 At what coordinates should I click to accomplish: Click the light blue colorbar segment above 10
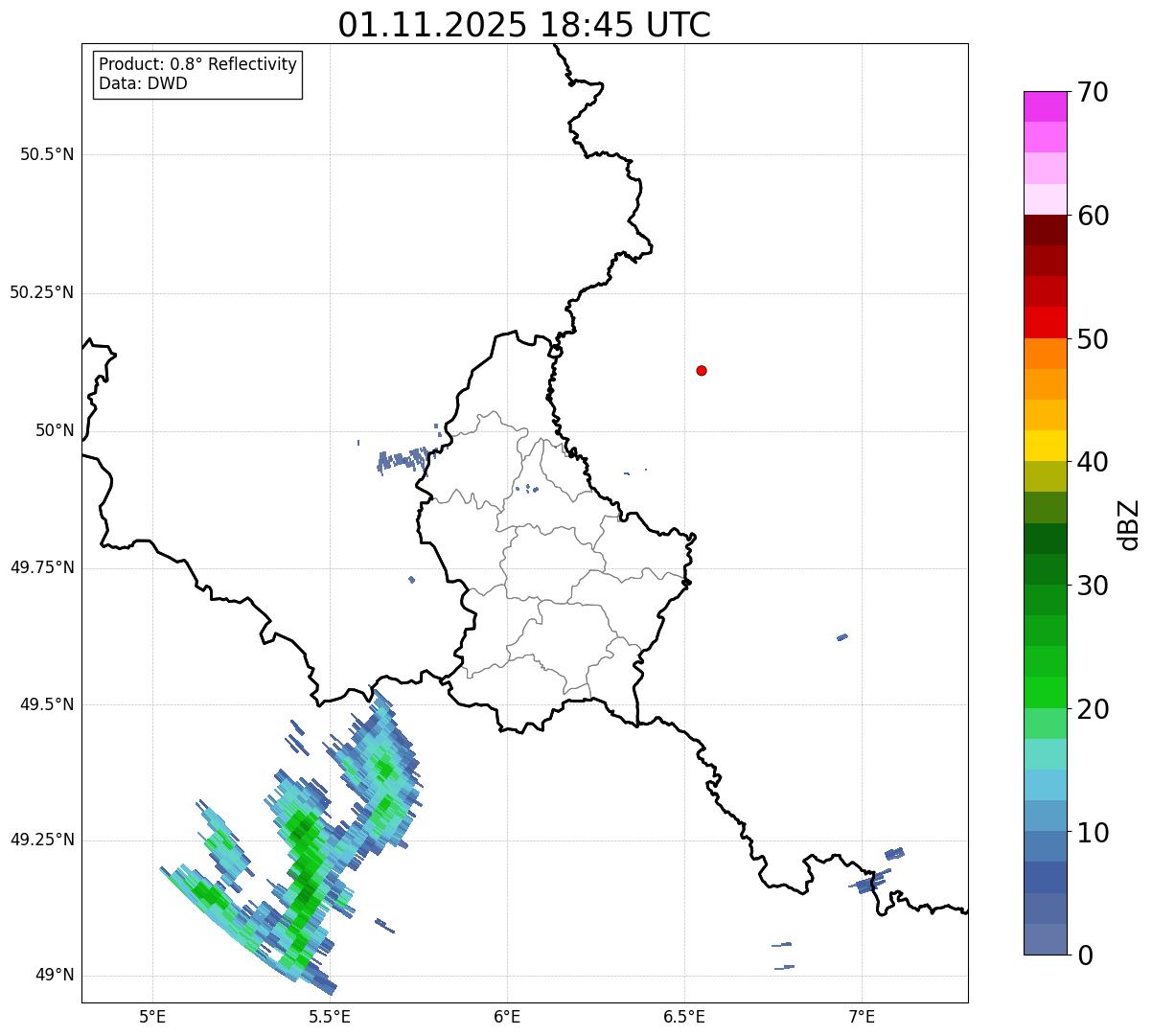(1045, 816)
